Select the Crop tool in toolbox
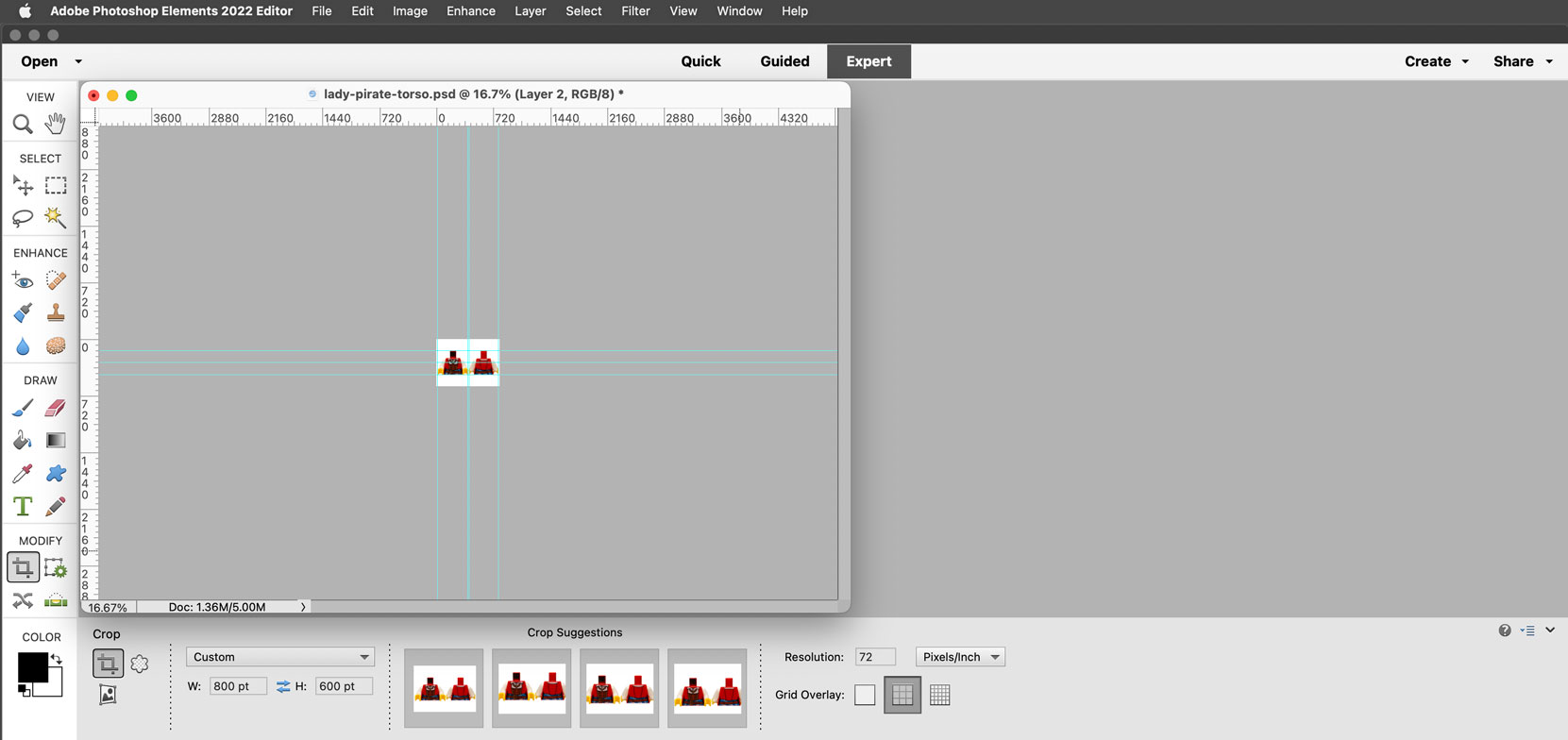 23,568
